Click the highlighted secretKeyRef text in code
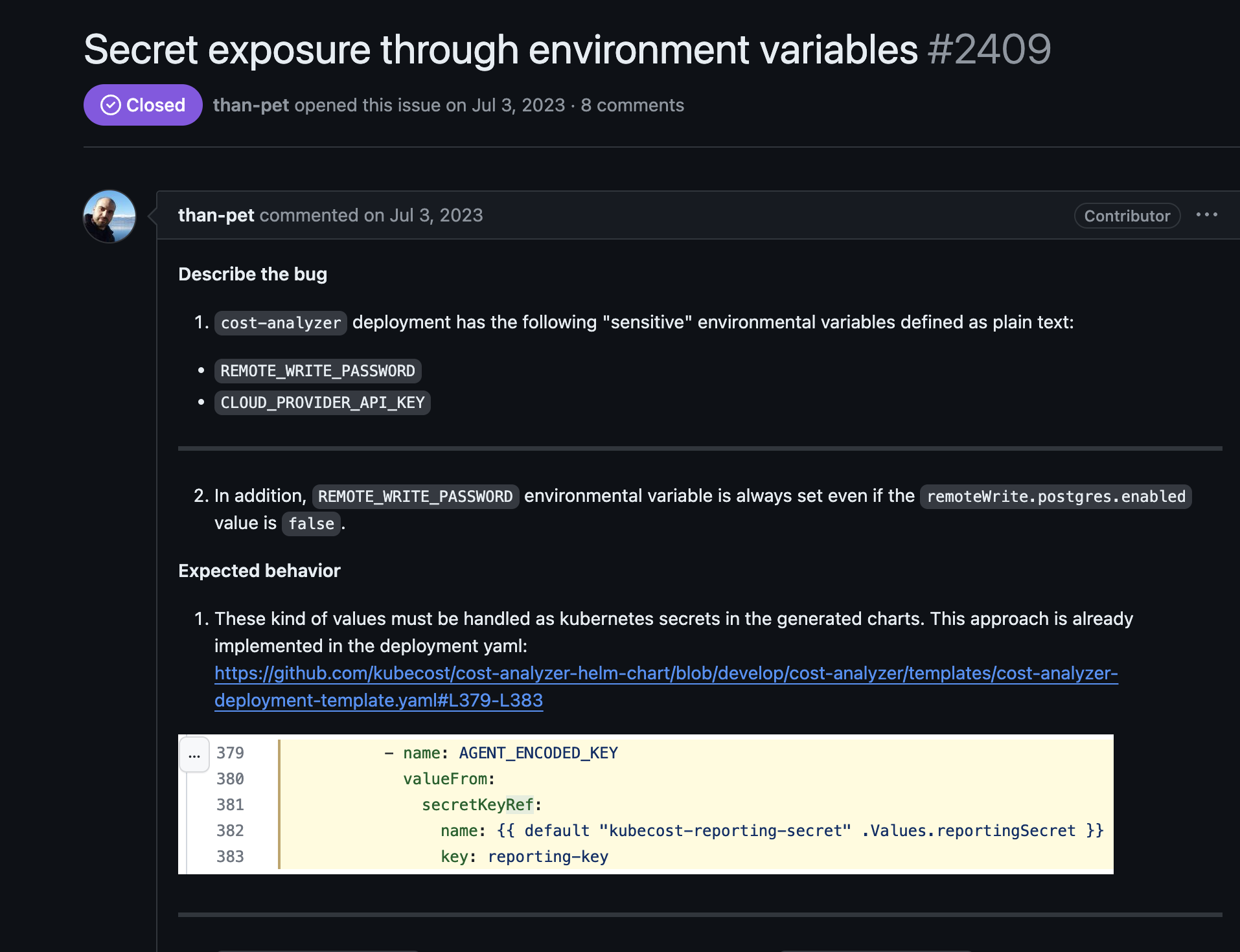This screenshot has width=1240, height=952. tap(477, 804)
